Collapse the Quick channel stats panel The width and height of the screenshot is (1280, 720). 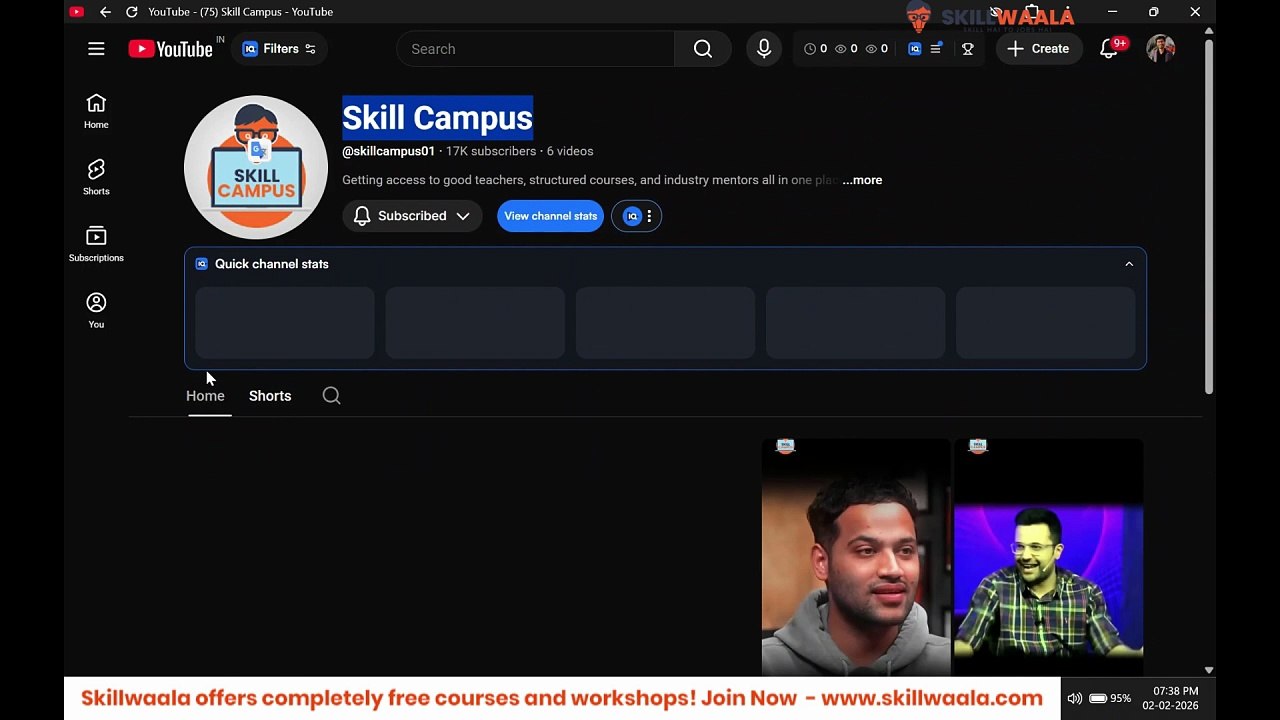[x=1129, y=264]
